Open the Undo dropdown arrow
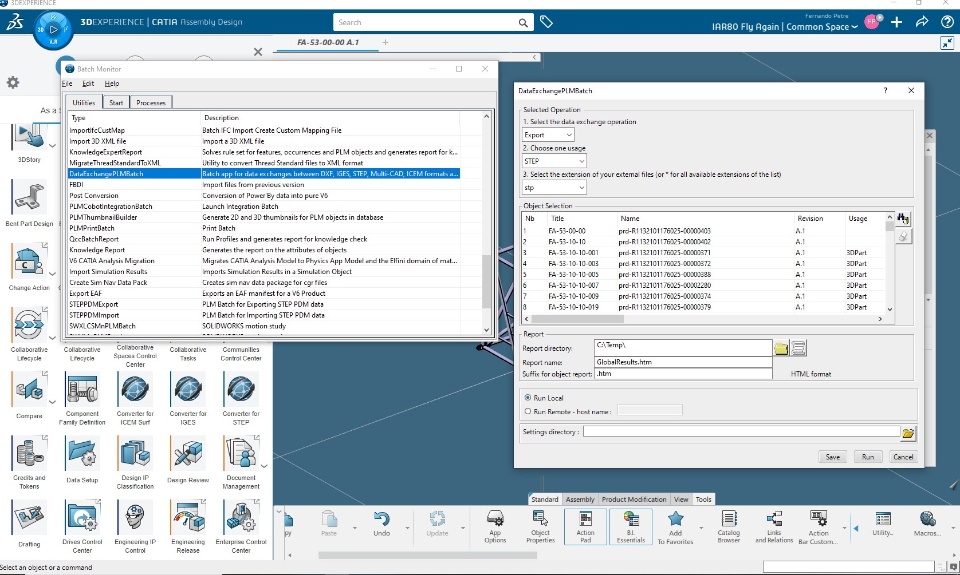Screen dimensions: 960x575 (407, 528)
